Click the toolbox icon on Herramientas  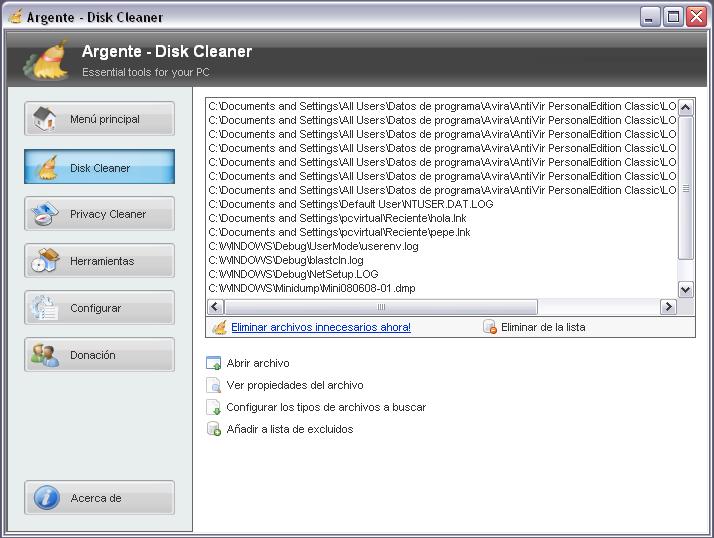tap(45, 261)
